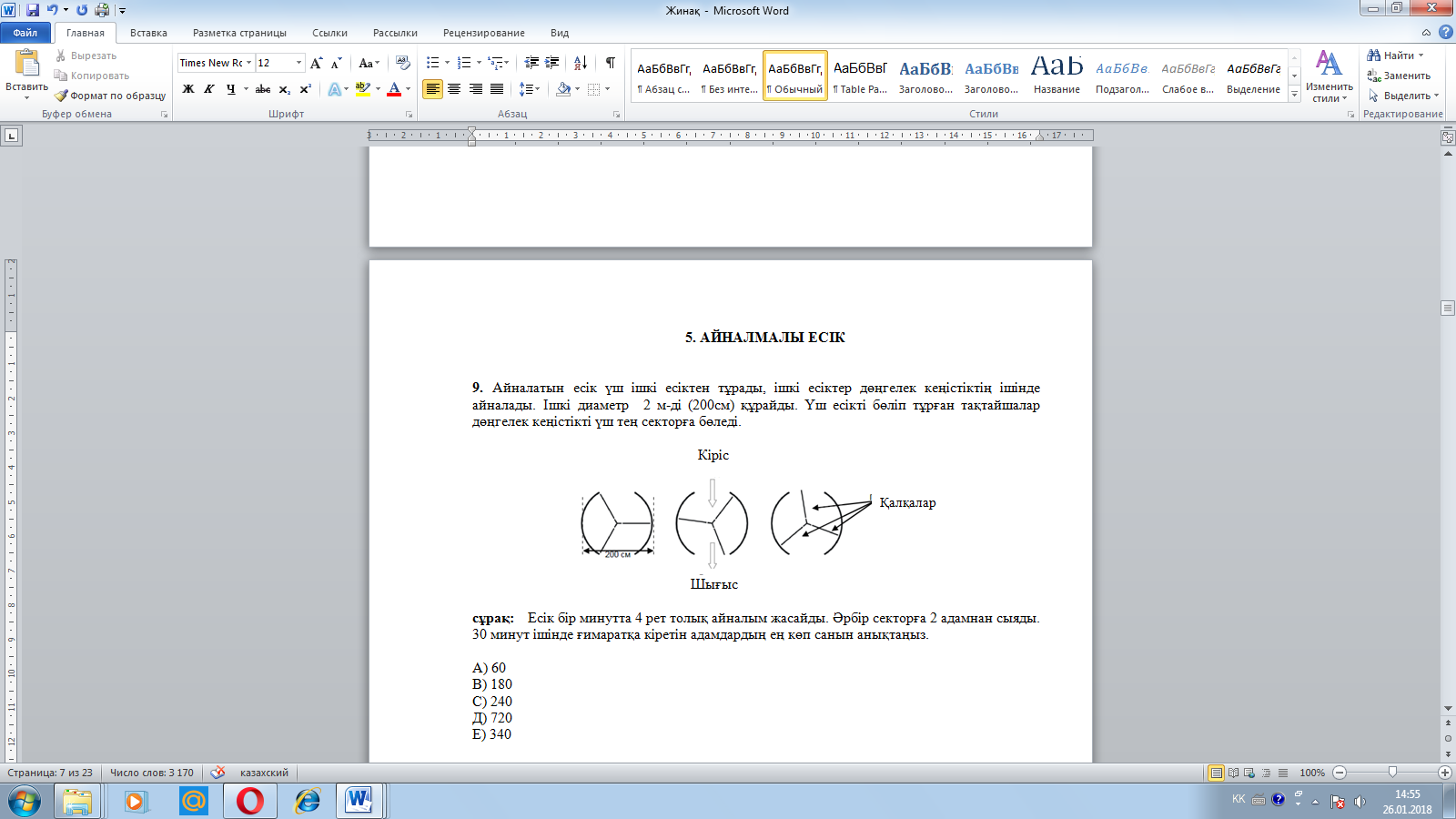Toggle subscript formatting
Screen dimensions: 1456x819
285,89
